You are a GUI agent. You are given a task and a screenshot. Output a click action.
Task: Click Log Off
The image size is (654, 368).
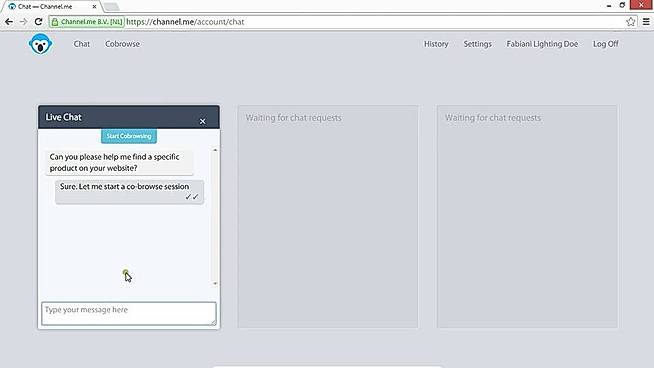tap(606, 44)
